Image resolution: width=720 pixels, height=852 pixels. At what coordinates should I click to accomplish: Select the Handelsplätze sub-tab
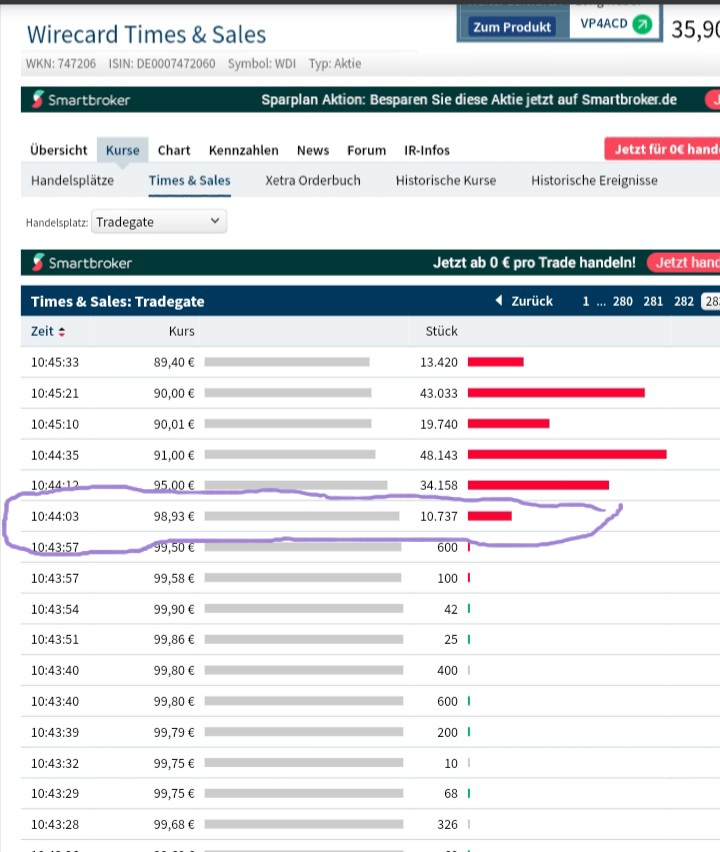coord(72,181)
